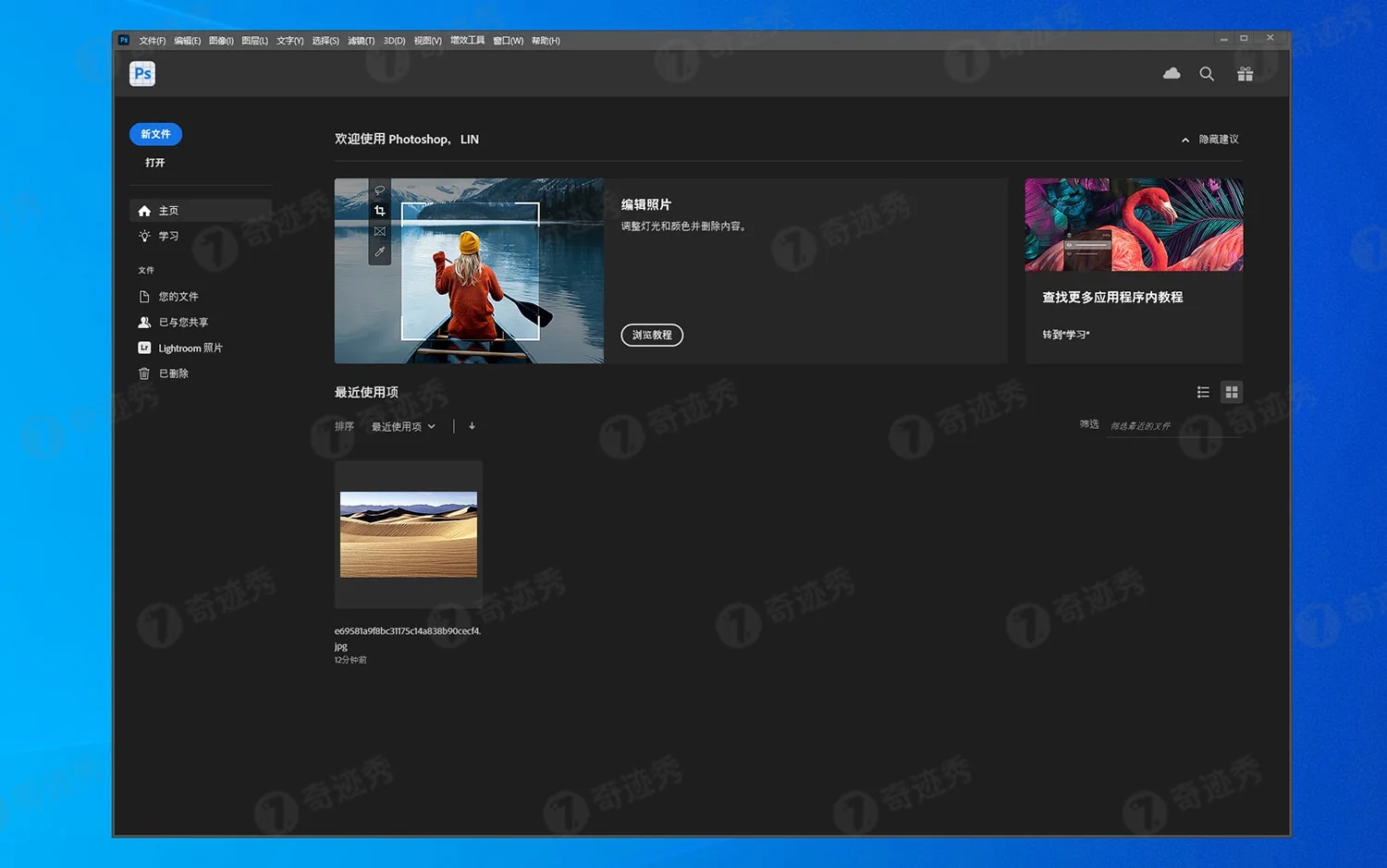Screen dimensions: 1387x868
Task: Open Lightroom 照片 in the sidebar
Action: 189,348
